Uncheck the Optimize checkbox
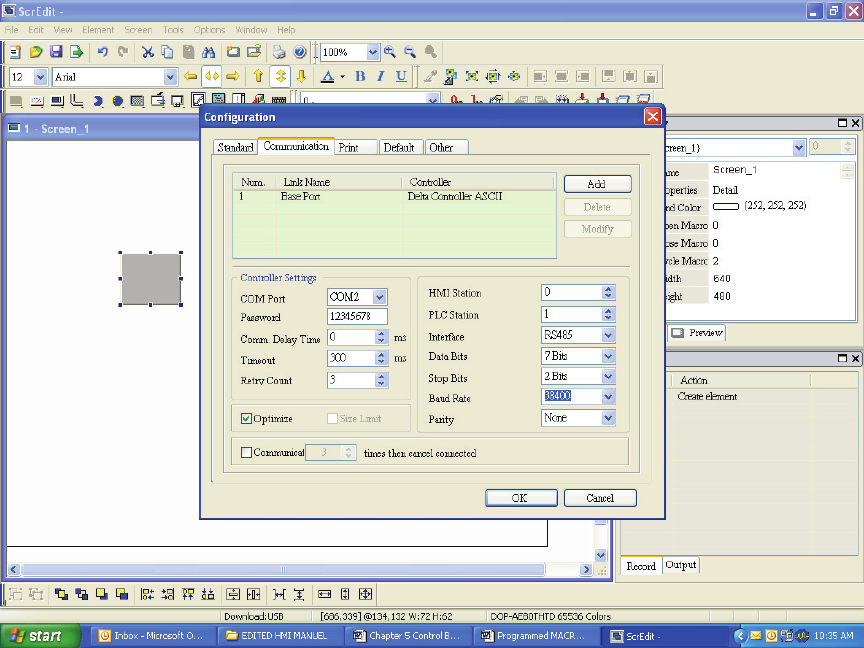This screenshot has width=864, height=648. coord(247,418)
